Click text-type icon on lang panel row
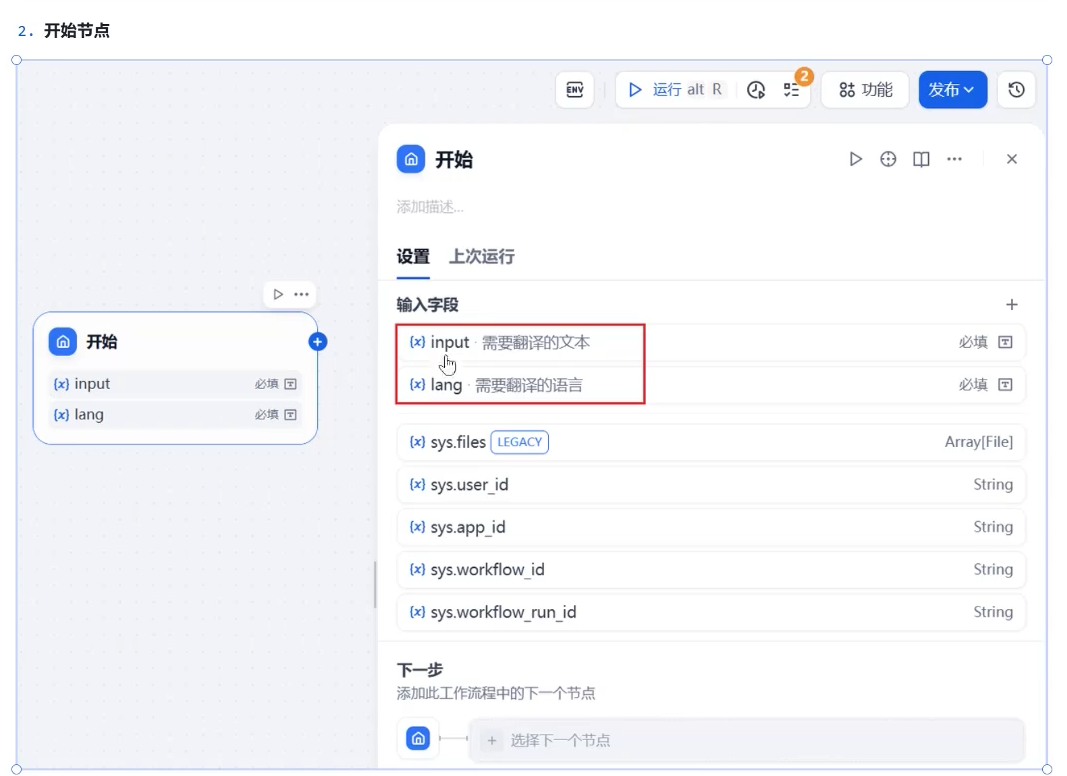This screenshot has width=1067, height=776. click(1005, 385)
